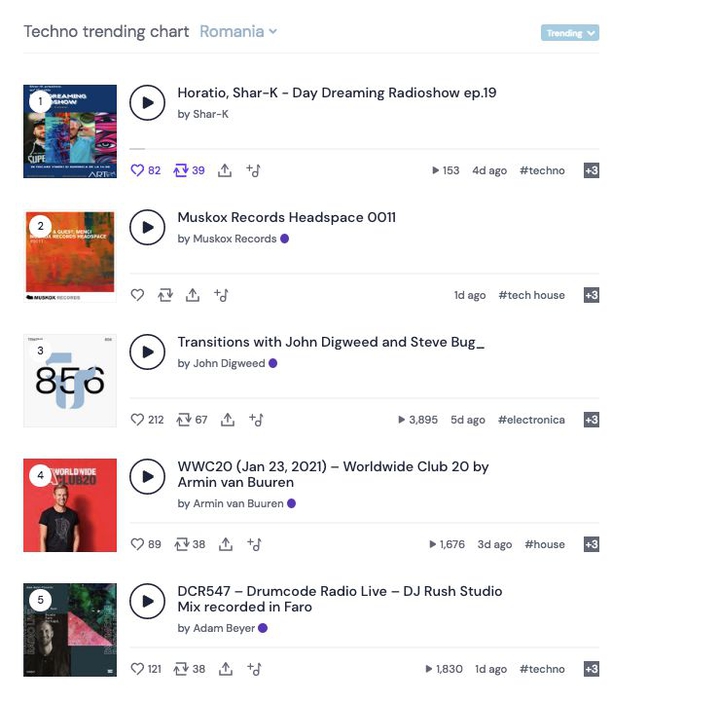Open the Romania country dropdown
Viewport: 720px width, 702px height.
point(238,31)
